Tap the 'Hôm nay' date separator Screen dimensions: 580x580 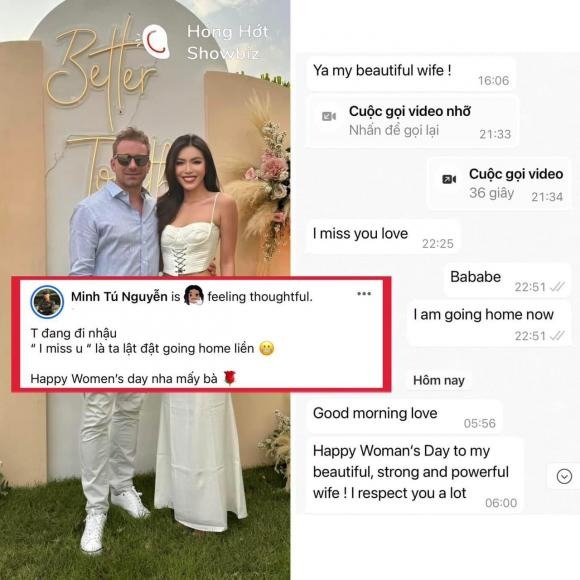[439, 380]
